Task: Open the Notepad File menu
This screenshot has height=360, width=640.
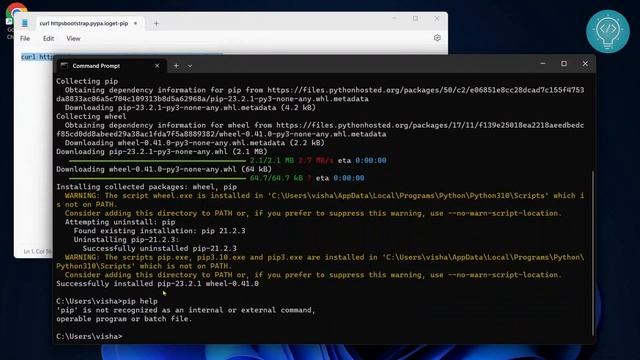Action: point(25,38)
